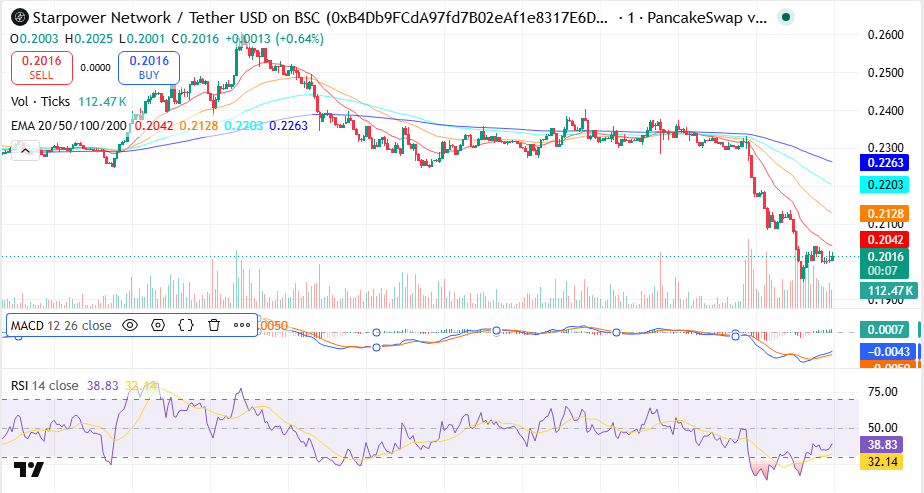Click the green 0.0007 MACD histogram axis label
This screenshot has width=924, height=493.
pos(885,329)
